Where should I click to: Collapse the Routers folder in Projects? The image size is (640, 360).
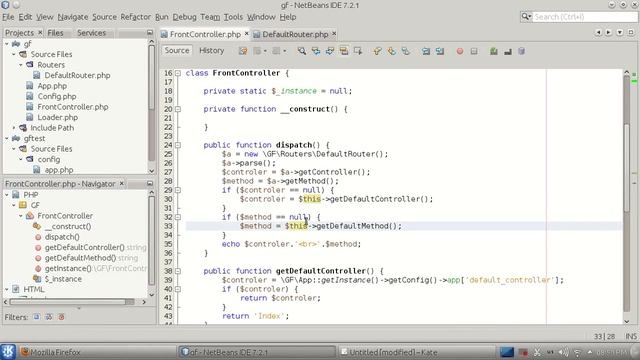[x=21, y=65]
